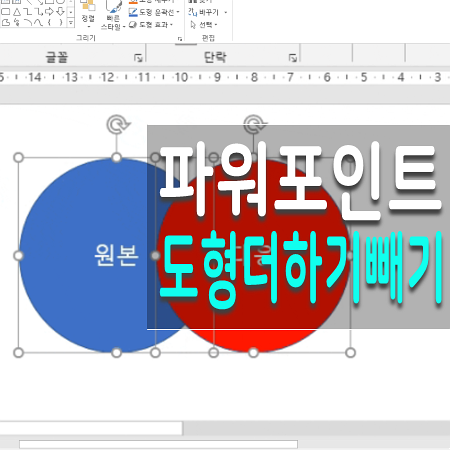The height and width of the screenshot is (450, 450).
Task: Click the blue circle's top-middle sizing handle
Action: [116, 157]
